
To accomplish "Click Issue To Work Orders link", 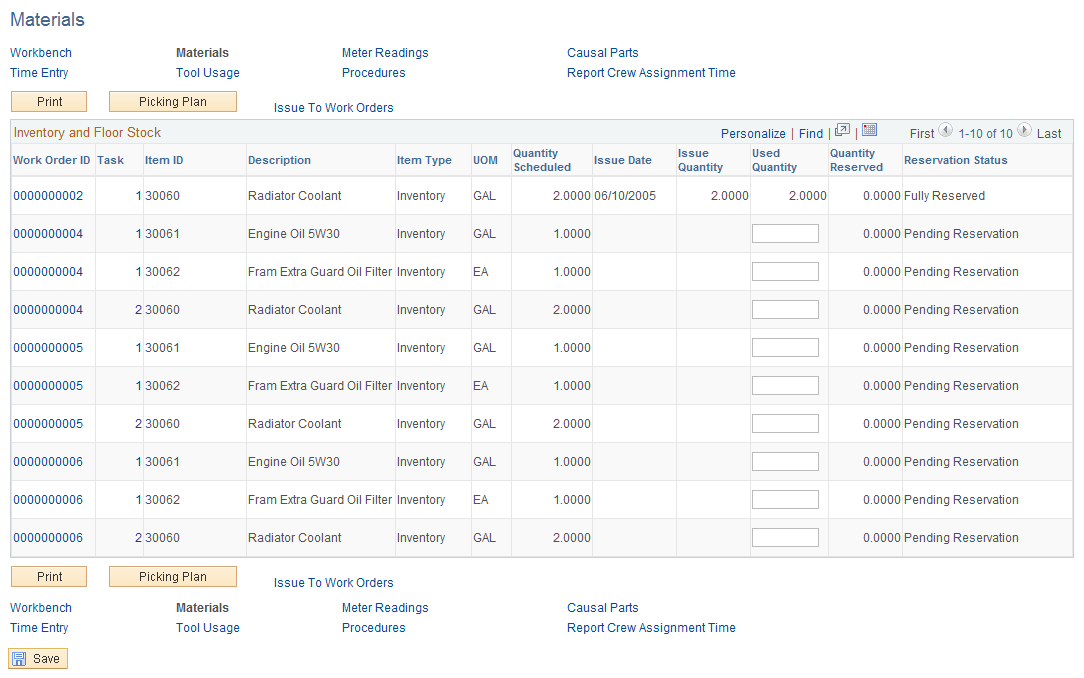I will (x=333, y=107).
